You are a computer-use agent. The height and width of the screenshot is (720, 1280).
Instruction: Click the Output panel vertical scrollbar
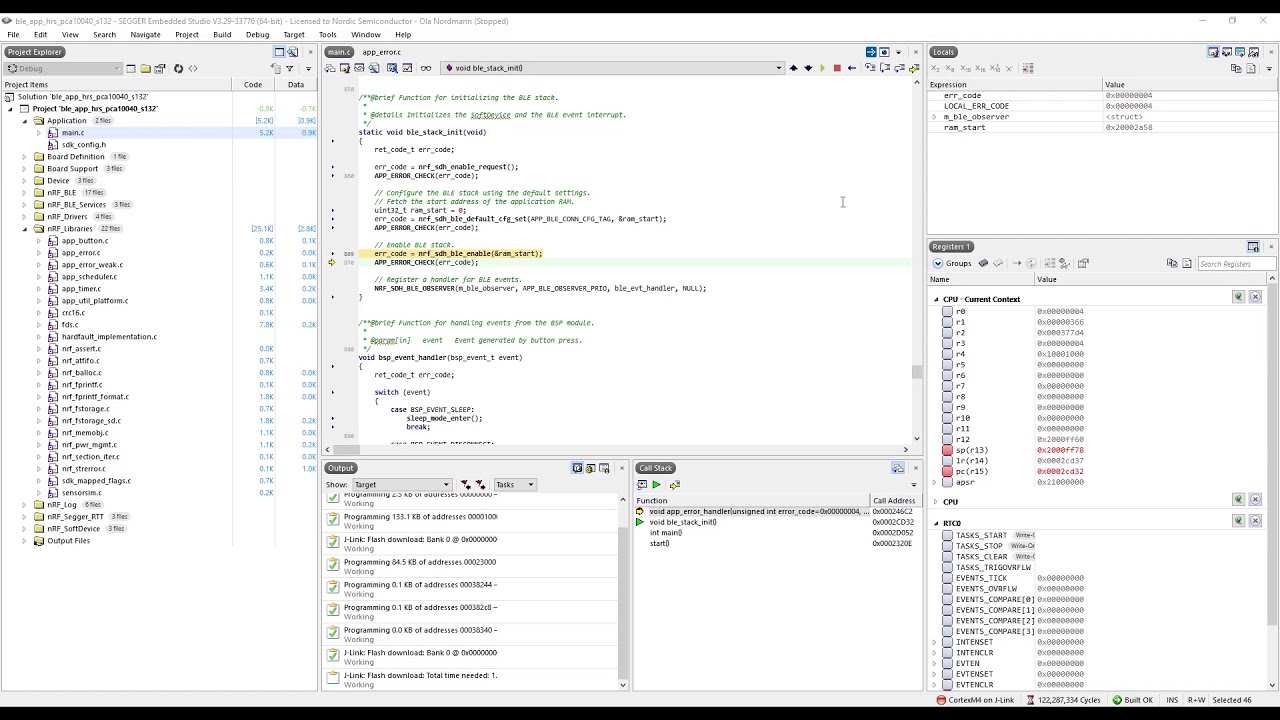coord(623,590)
